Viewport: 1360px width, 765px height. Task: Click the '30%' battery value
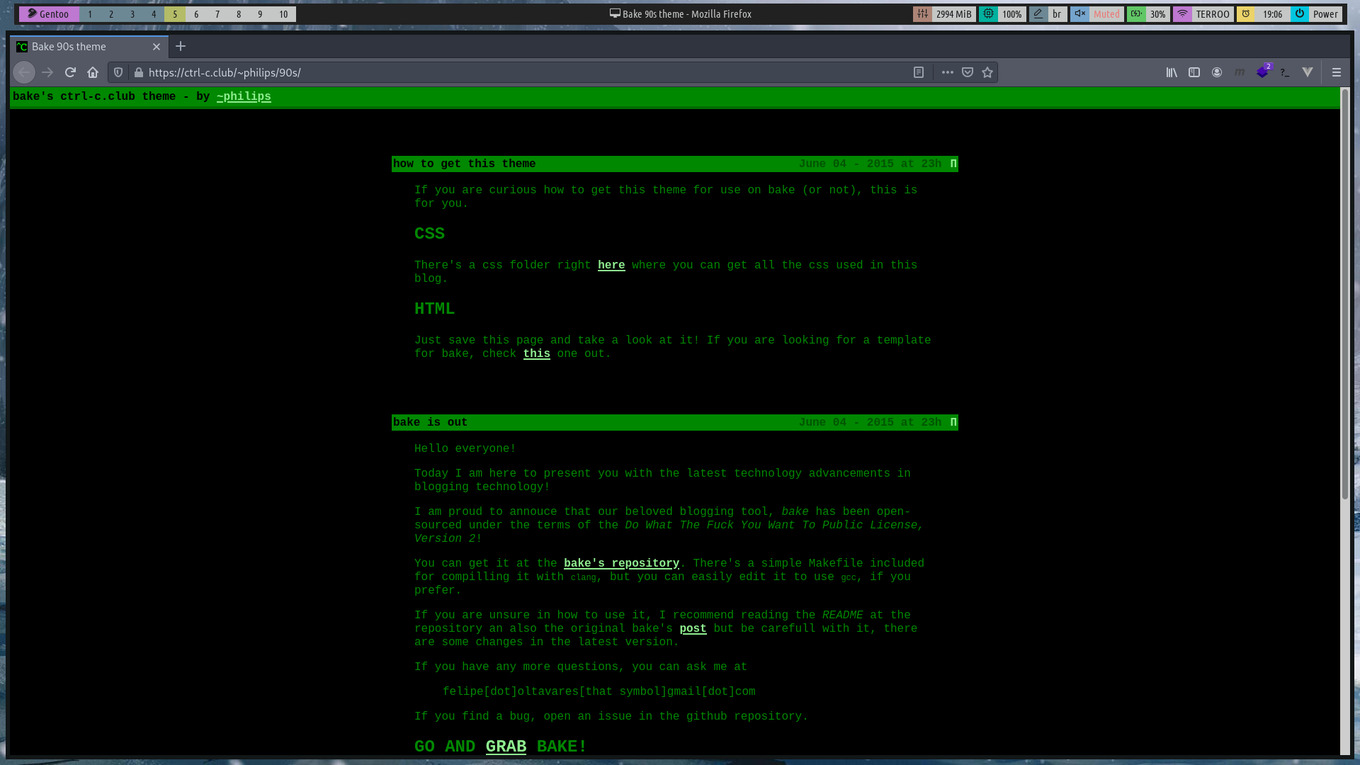click(1157, 14)
